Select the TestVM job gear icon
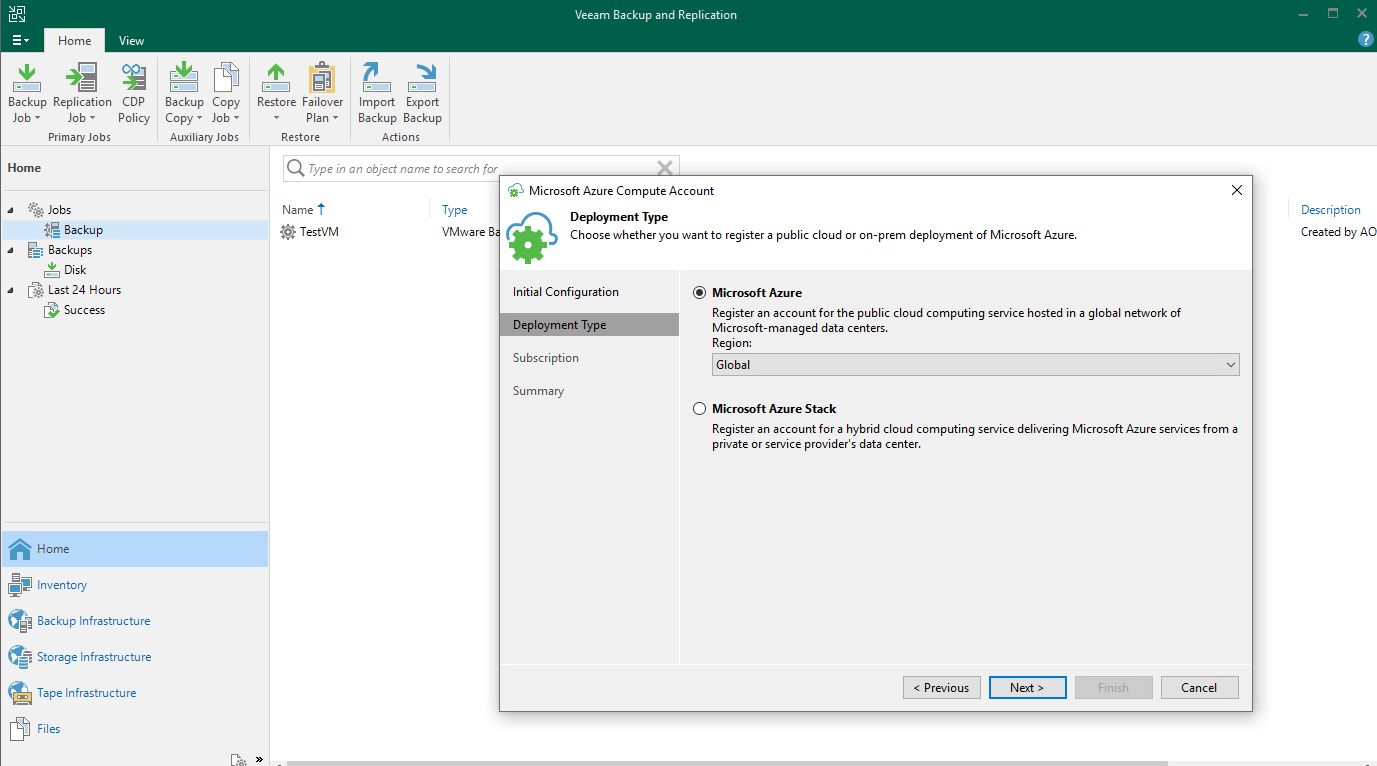 click(289, 232)
